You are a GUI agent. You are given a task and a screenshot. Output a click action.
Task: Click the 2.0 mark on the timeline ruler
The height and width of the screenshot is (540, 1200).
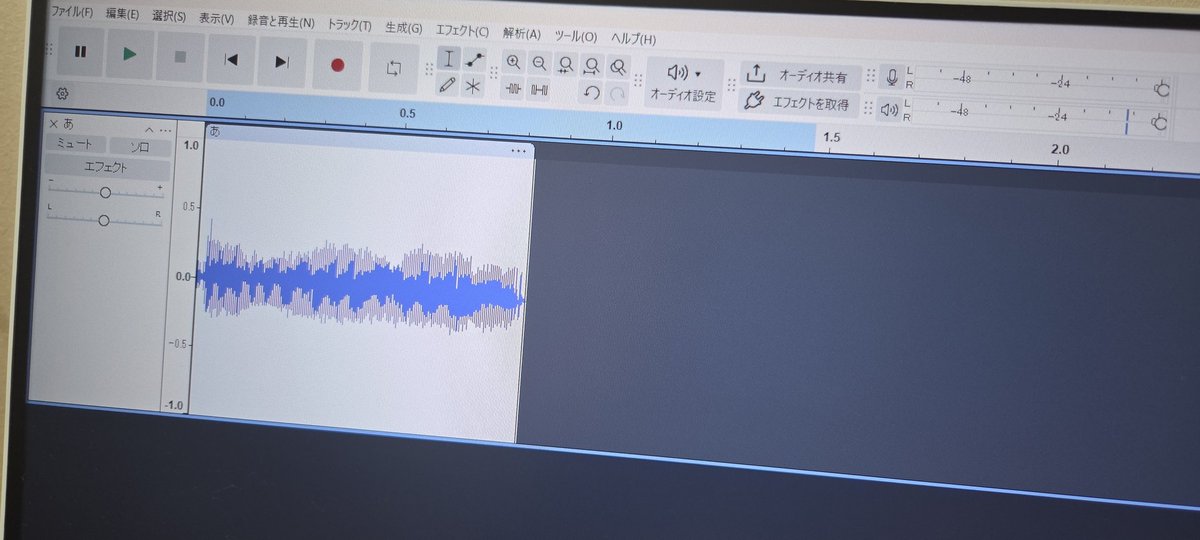click(1059, 150)
